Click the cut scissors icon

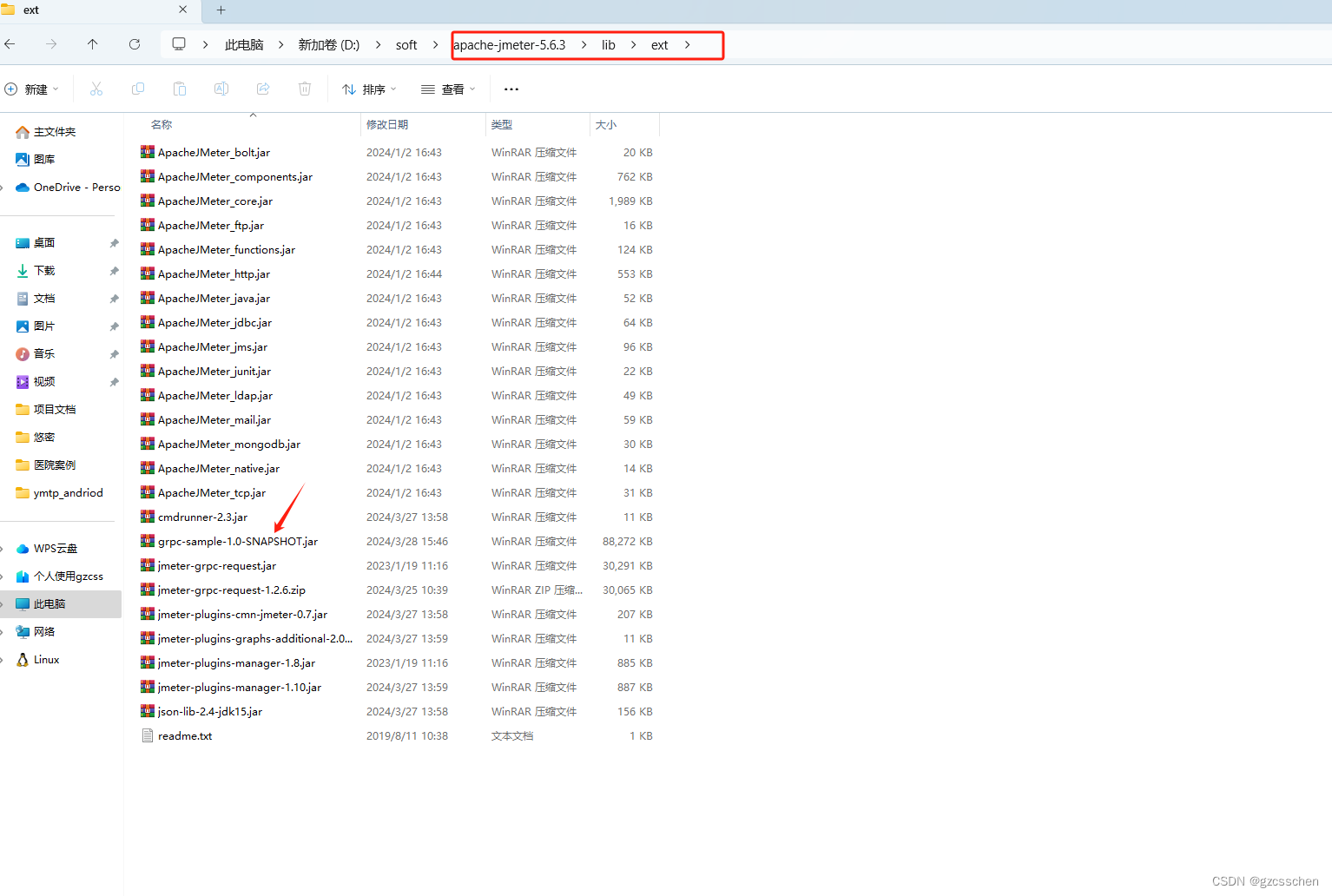click(96, 89)
